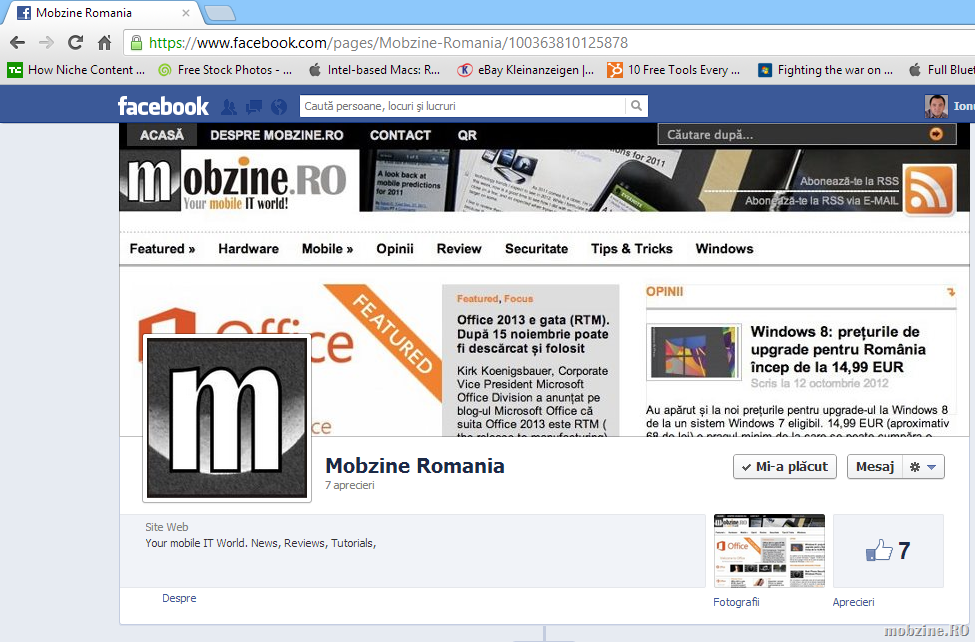Open a new browser tab

click(219, 13)
